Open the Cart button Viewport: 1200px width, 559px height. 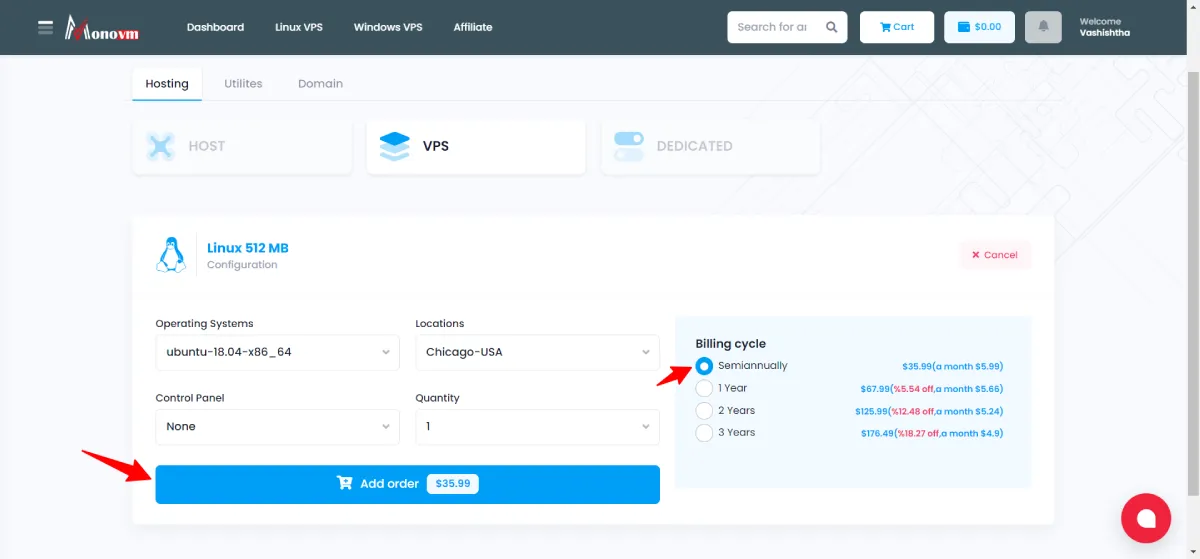point(897,27)
